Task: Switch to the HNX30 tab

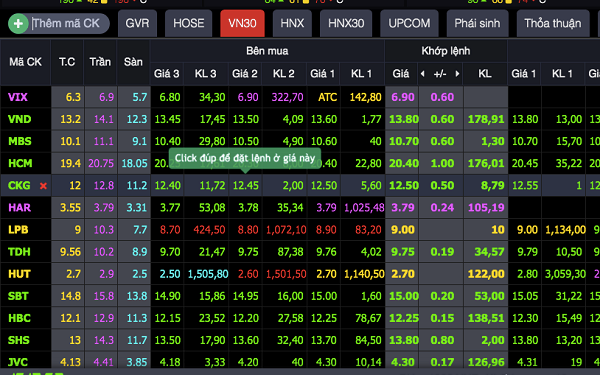Action: pos(346,23)
